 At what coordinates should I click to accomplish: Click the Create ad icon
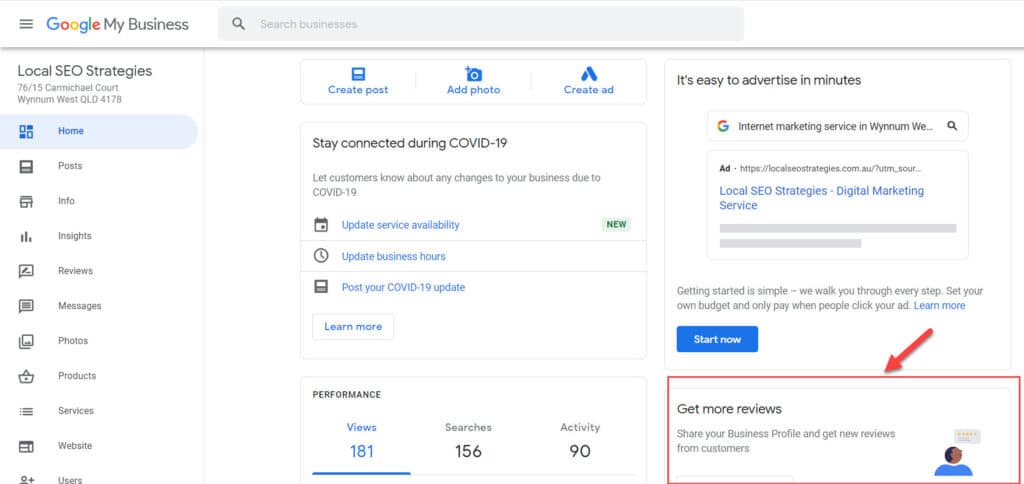click(x=588, y=74)
